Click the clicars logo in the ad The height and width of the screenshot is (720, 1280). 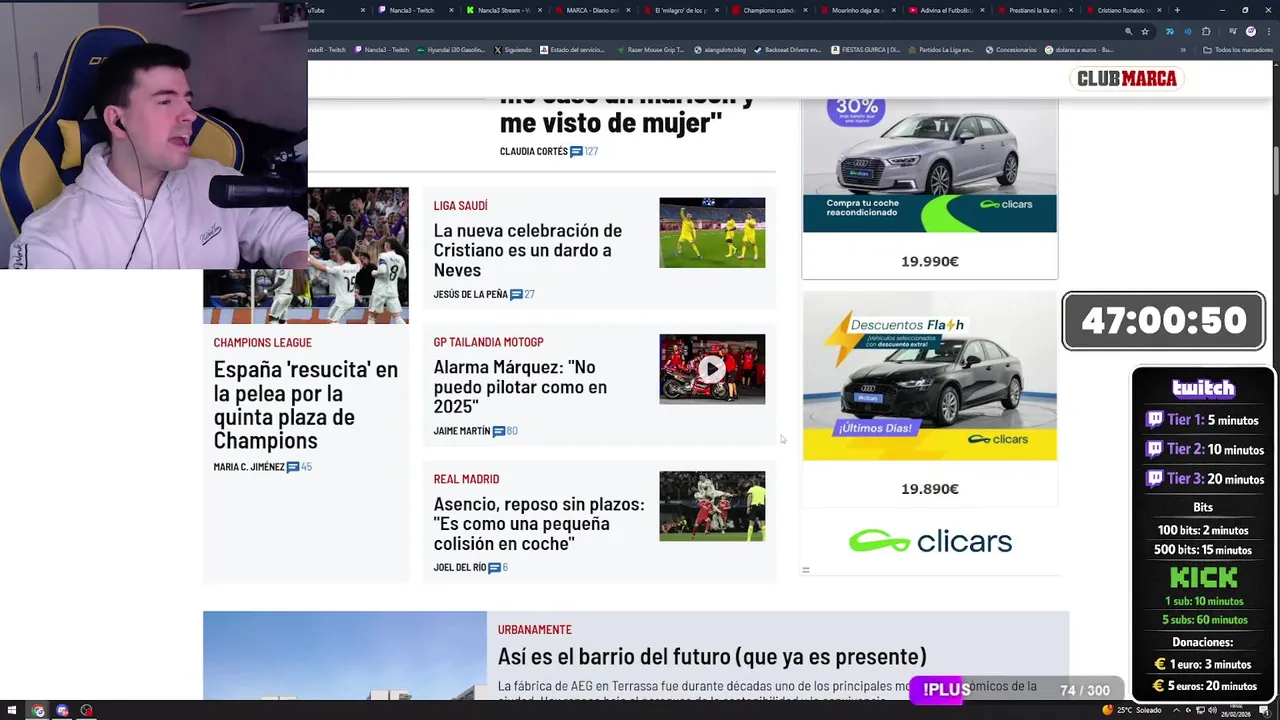(930, 541)
